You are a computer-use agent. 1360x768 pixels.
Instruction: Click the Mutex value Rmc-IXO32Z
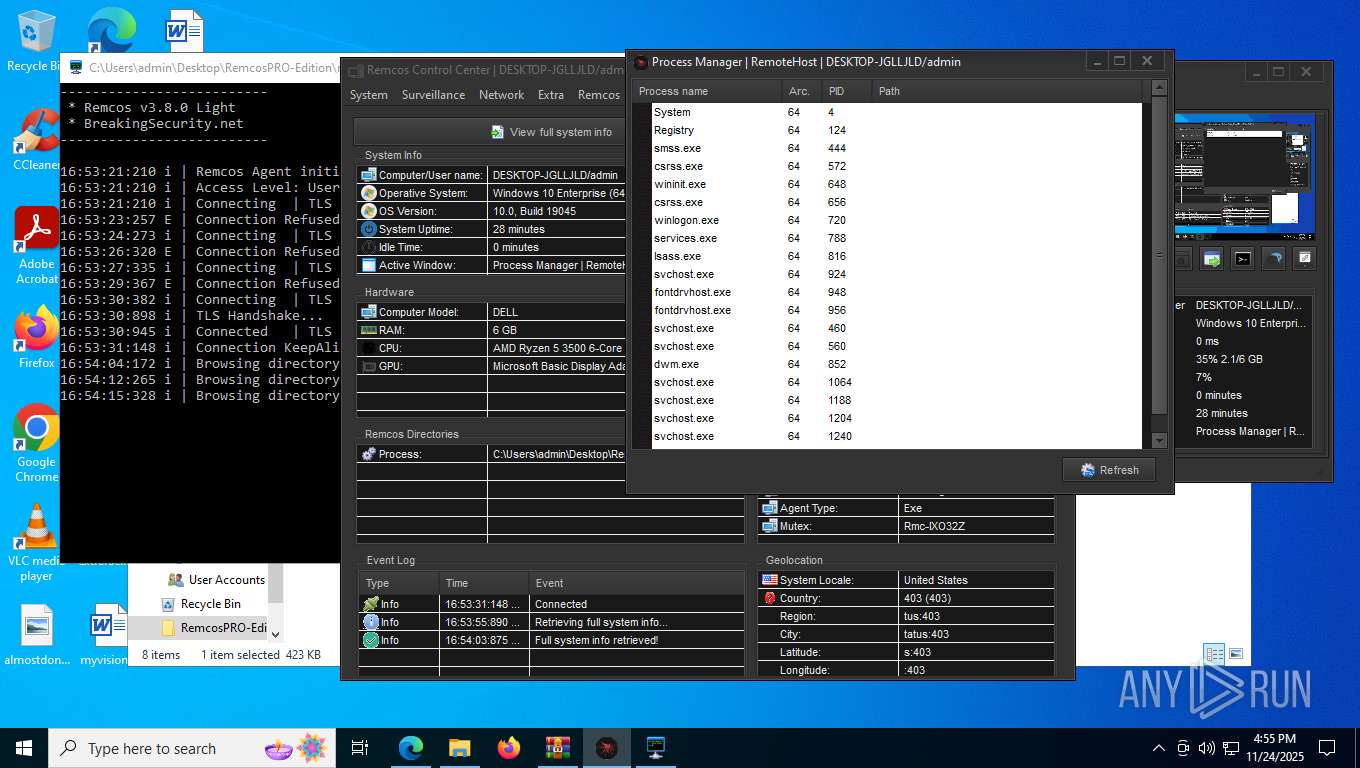click(x=934, y=526)
